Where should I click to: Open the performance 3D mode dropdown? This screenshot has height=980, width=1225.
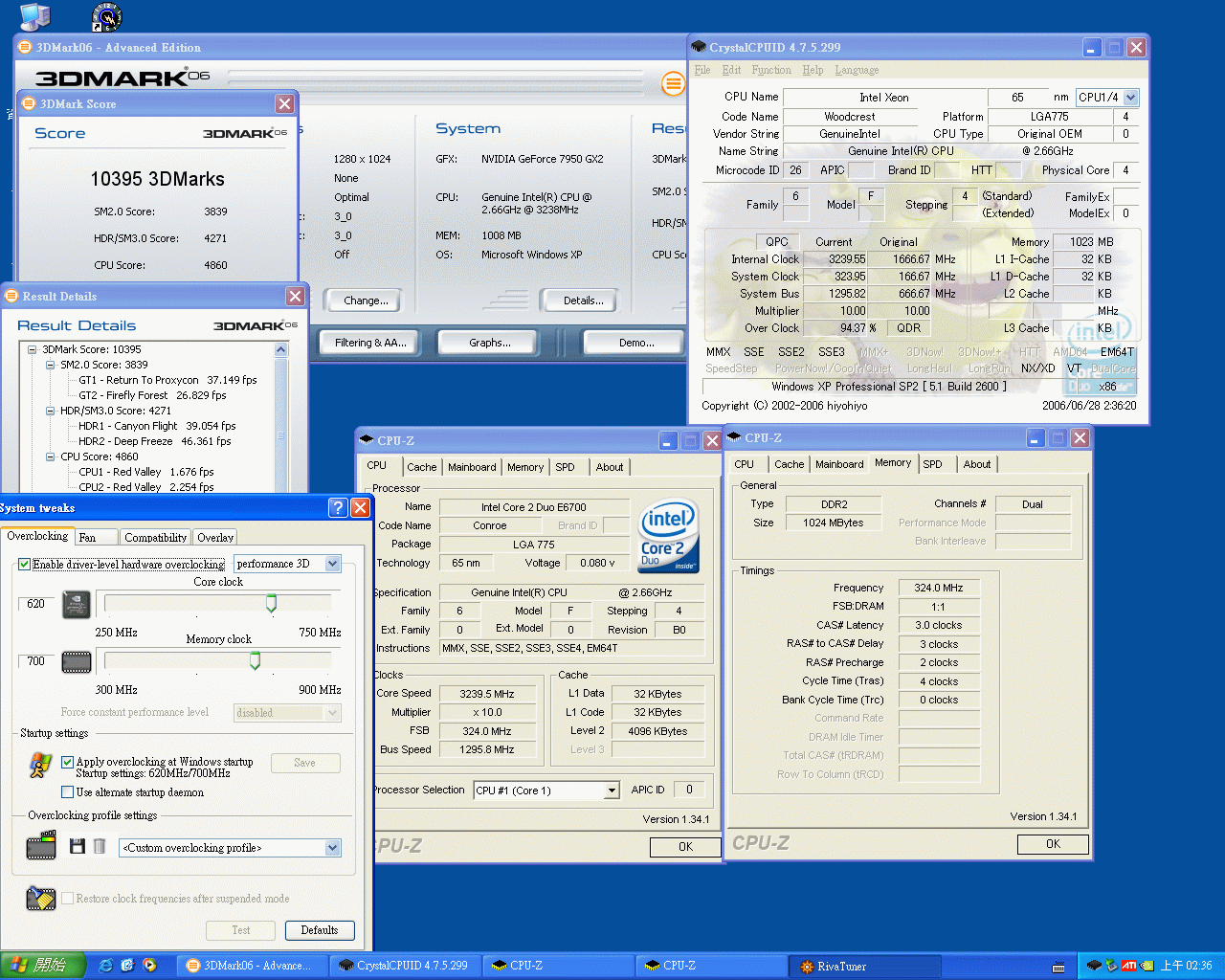pyautogui.click(x=332, y=564)
